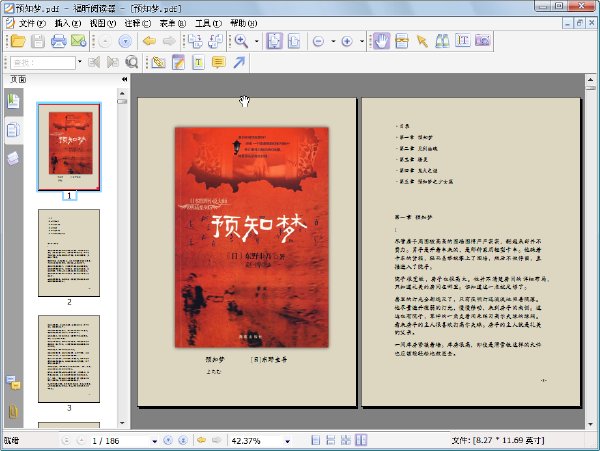600x451 pixels.
Task: Add a yellow sticky note comment
Action: pyautogui.click(x=218, y=62)
